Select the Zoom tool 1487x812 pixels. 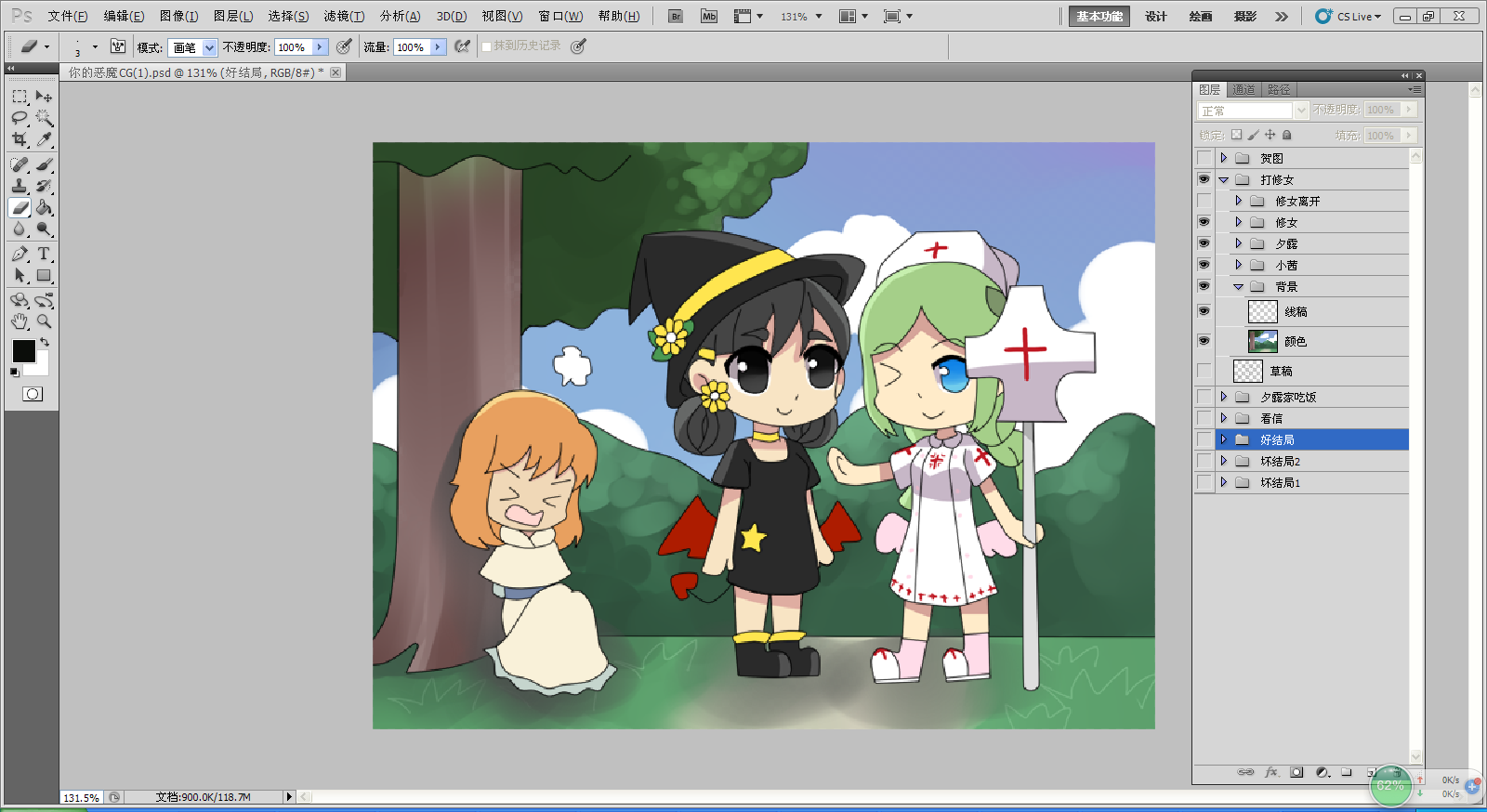44,321
